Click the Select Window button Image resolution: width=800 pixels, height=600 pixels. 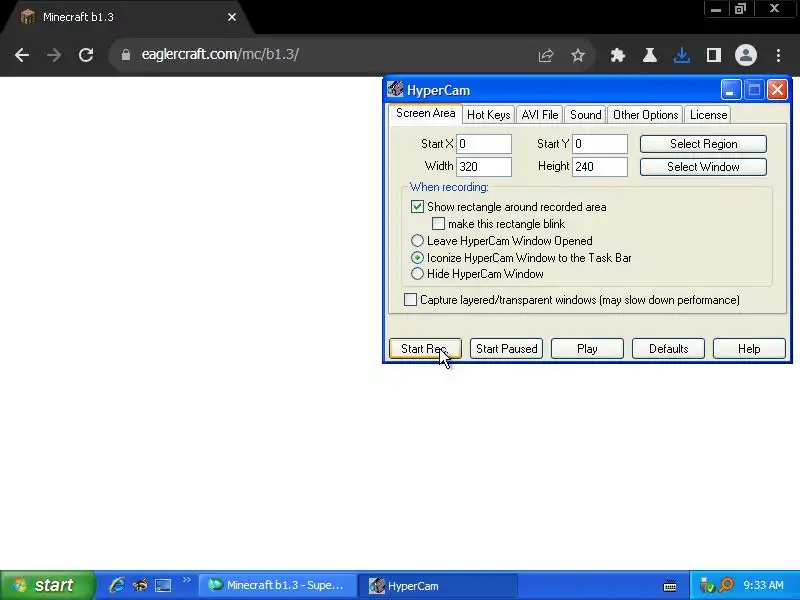click(x=704, y=167)
